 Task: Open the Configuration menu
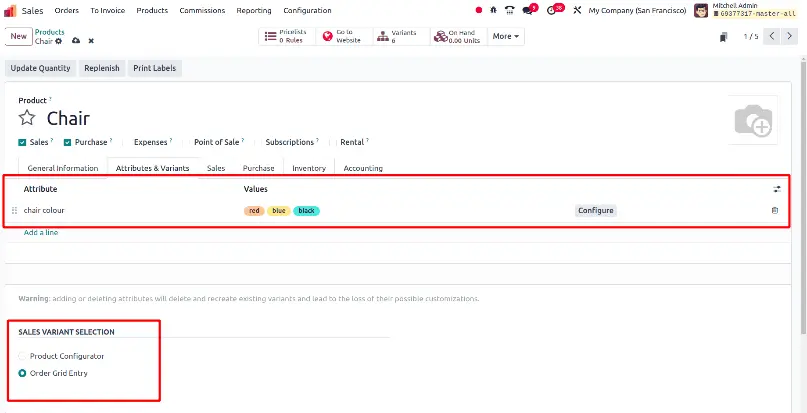point(307,10)
